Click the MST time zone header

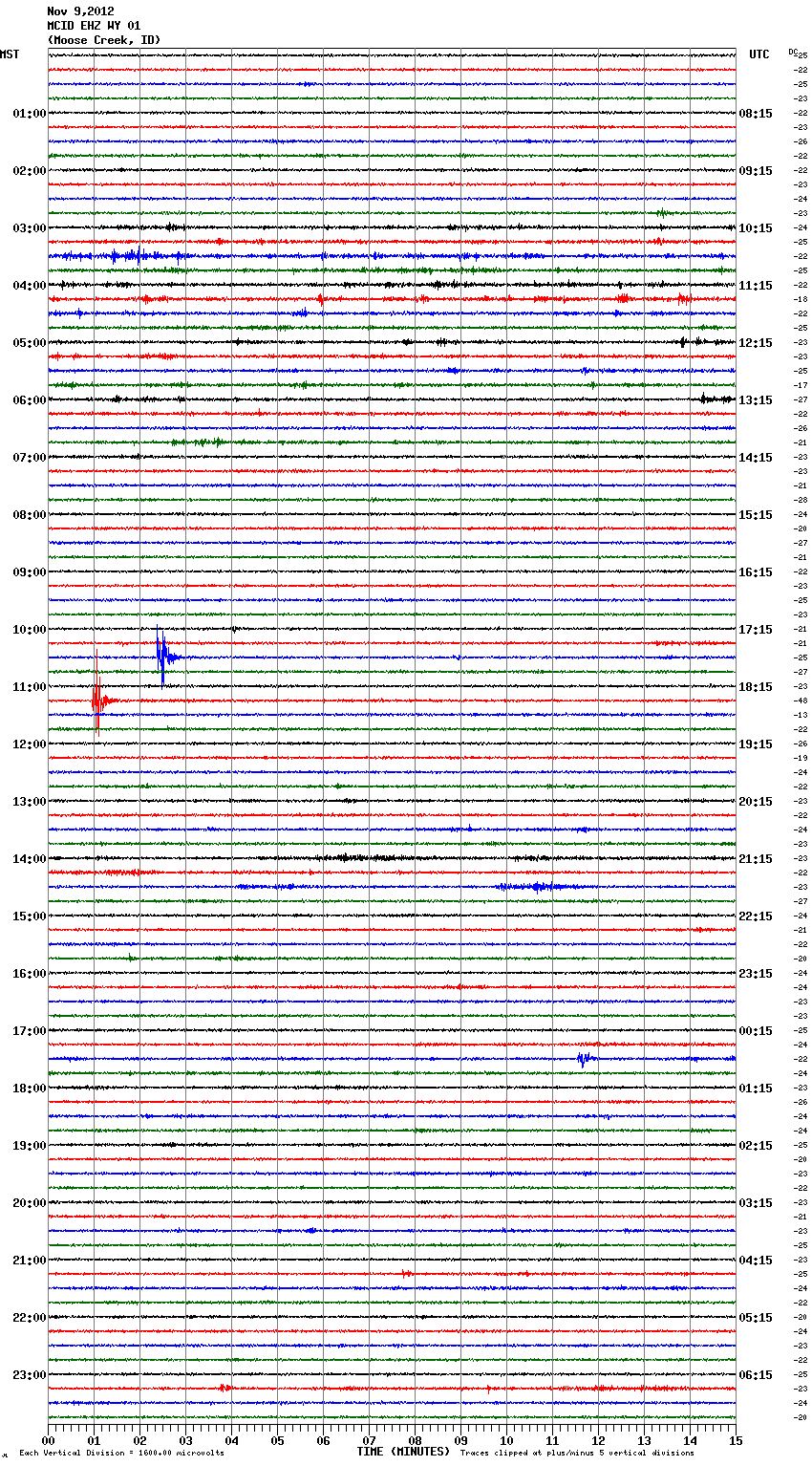click(x=10, y=54)
